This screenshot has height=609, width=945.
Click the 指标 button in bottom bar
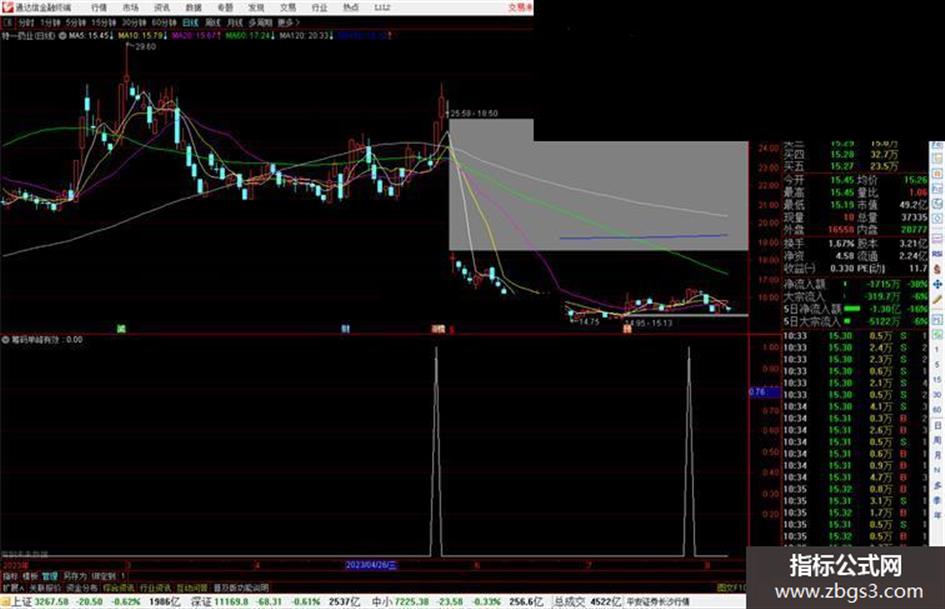click(x=10, y=576)
